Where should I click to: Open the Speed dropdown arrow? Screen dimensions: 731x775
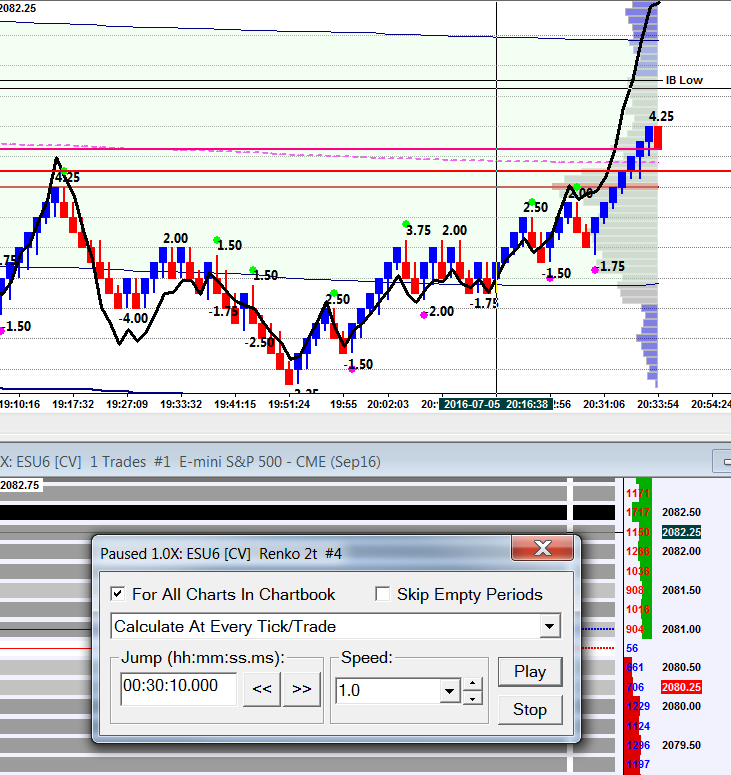coord(449,690)
